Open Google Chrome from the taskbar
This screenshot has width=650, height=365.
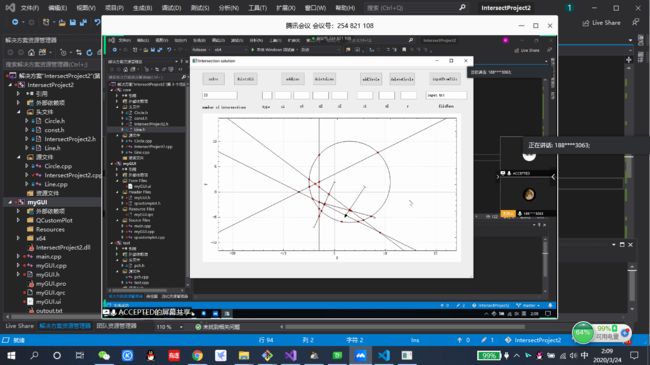click(x=197, y=355)
